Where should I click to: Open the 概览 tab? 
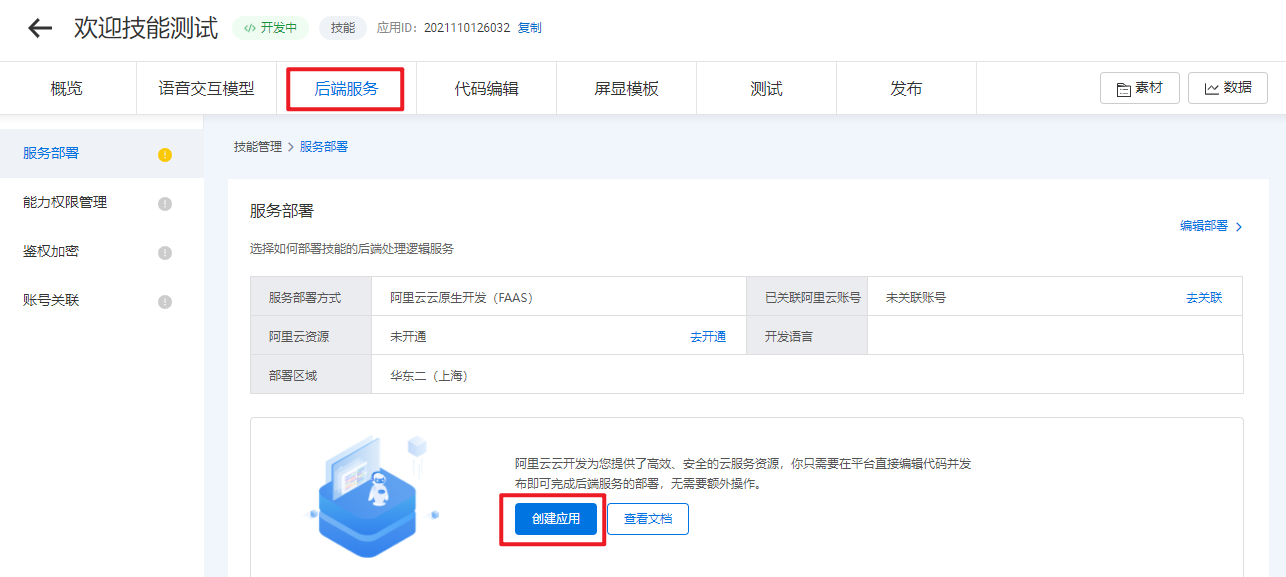pyautogui.click(x=67, y=89)
